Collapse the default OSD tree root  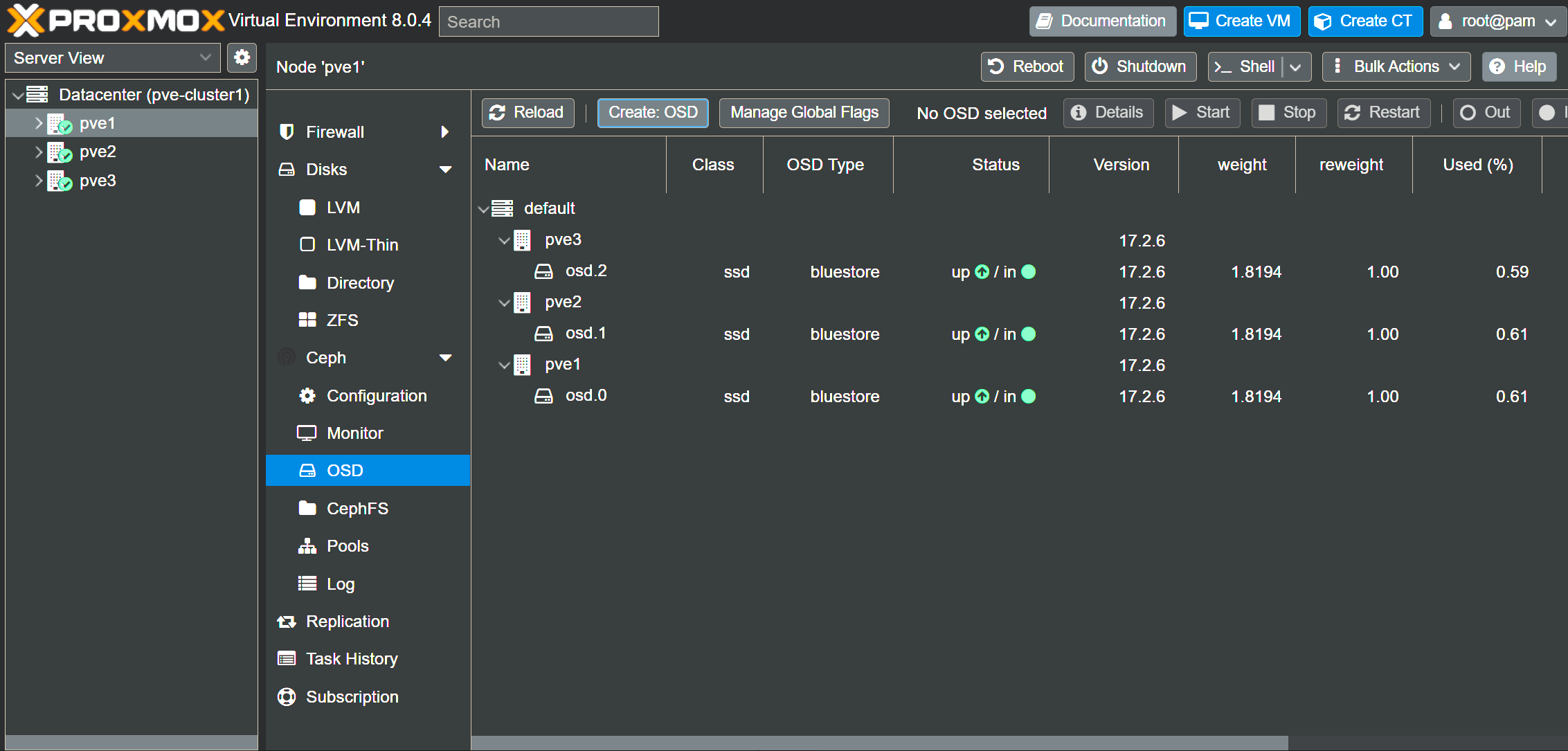click(x=483, y=209)
